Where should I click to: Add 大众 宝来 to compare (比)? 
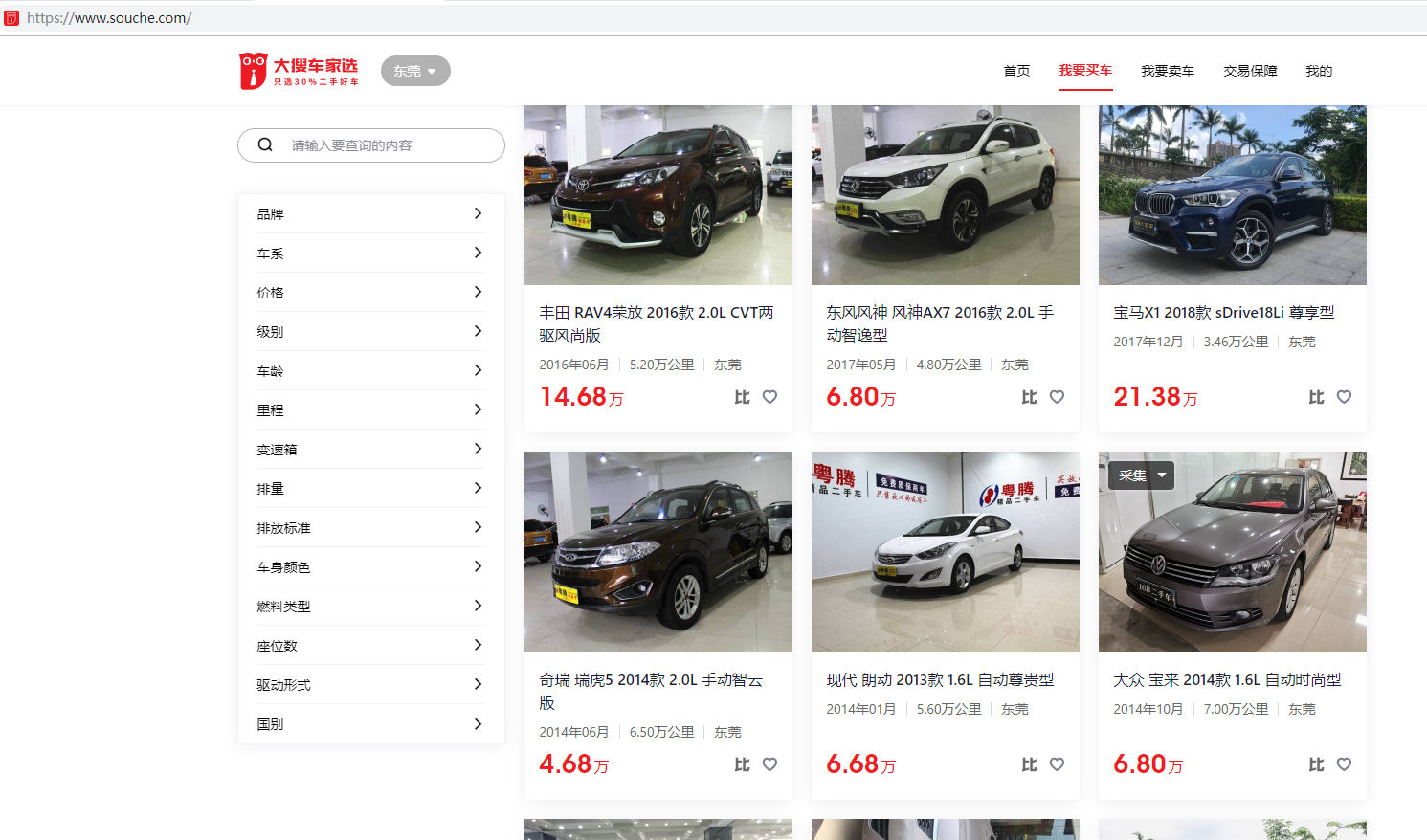click(1316, 764)
